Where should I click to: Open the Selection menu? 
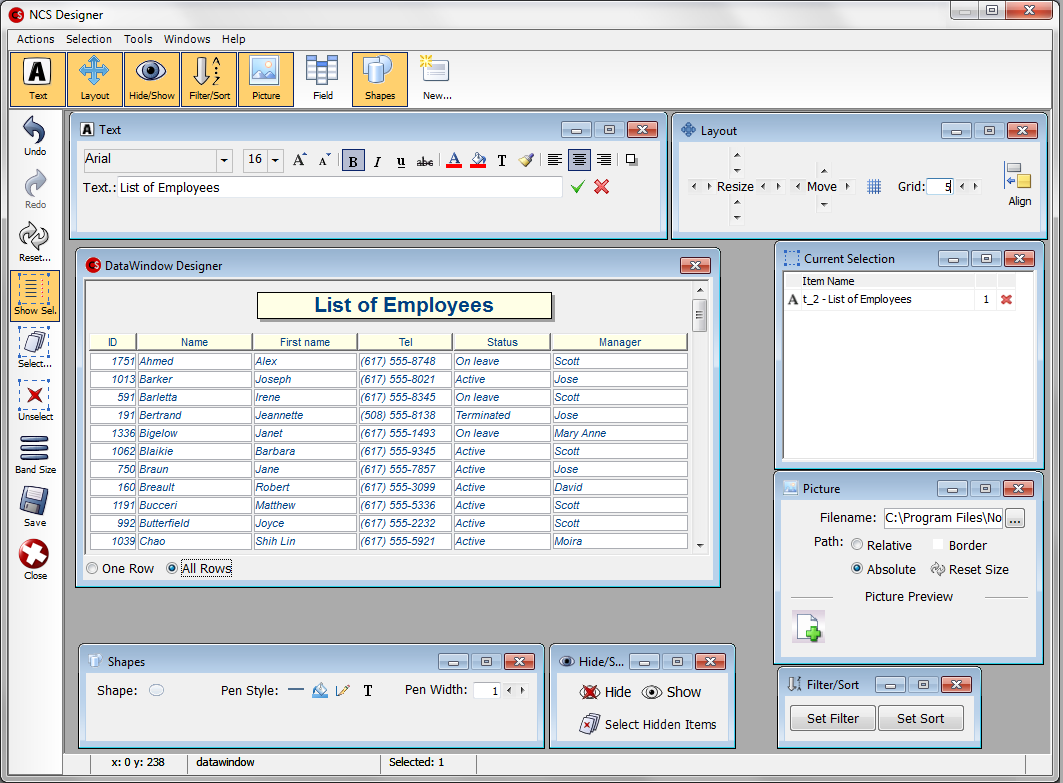[89, 39]
